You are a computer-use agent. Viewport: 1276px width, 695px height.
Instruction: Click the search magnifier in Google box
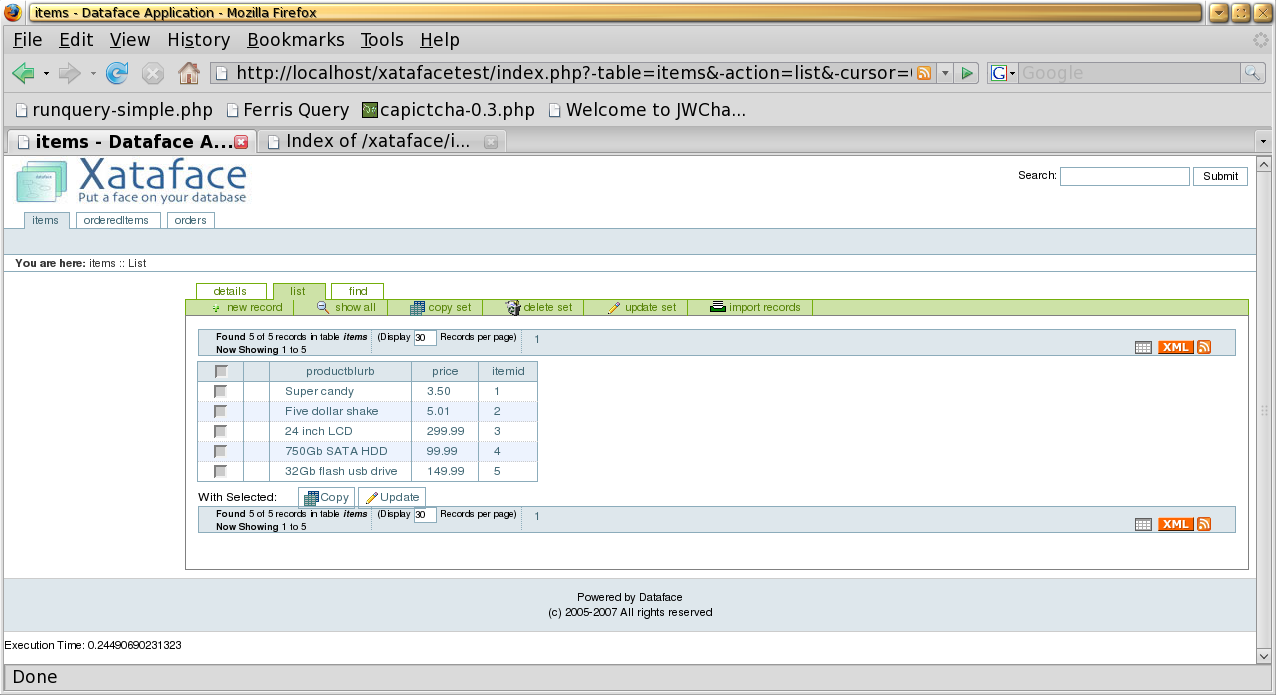click(x=1253, y=73)
